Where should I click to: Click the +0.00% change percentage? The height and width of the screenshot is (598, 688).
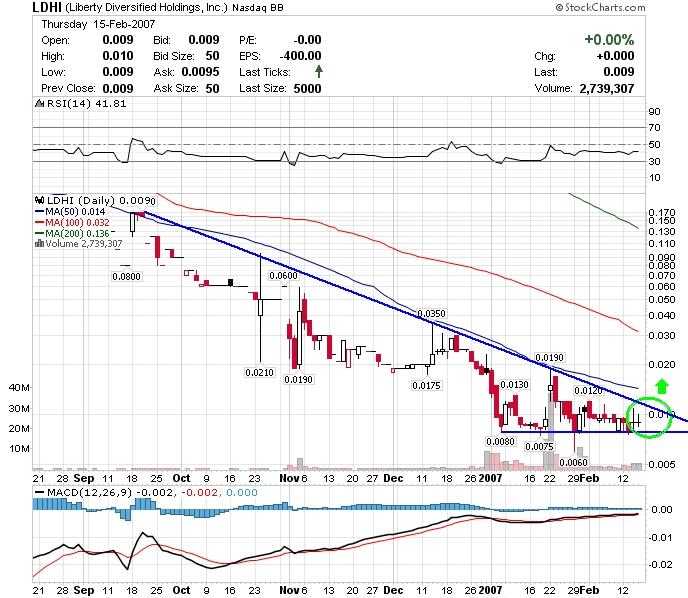click(x=609, y=40)
